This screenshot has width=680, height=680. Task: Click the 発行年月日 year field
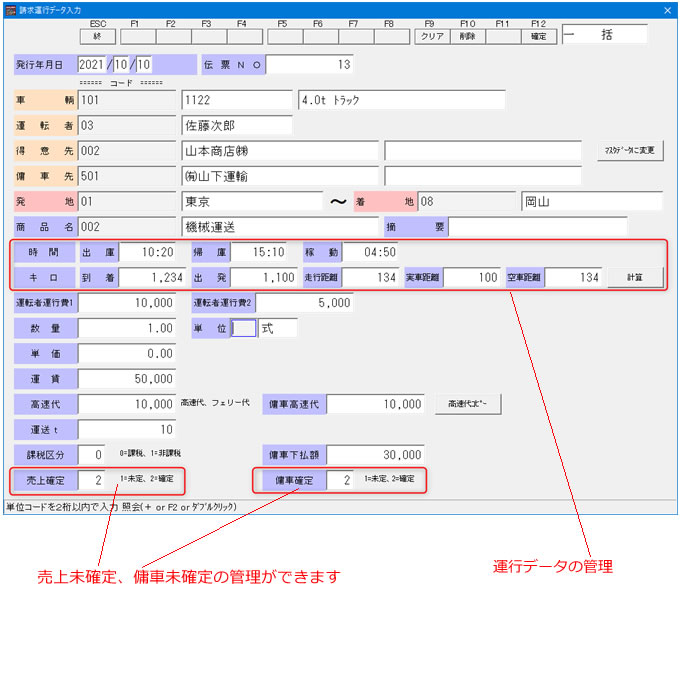(97, 65)
